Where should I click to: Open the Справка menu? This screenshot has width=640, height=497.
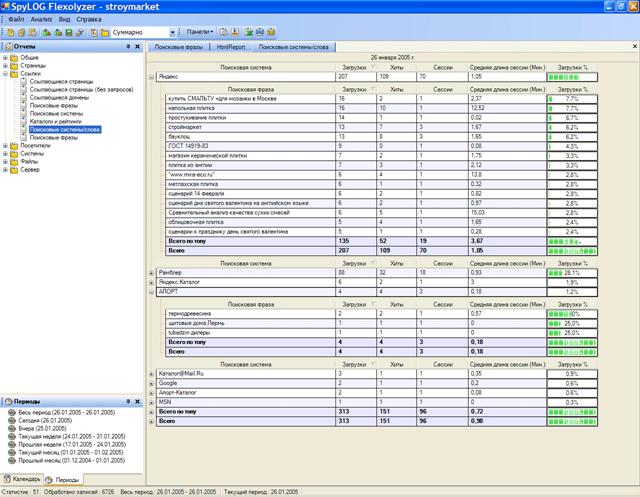(x=89, y=19)
